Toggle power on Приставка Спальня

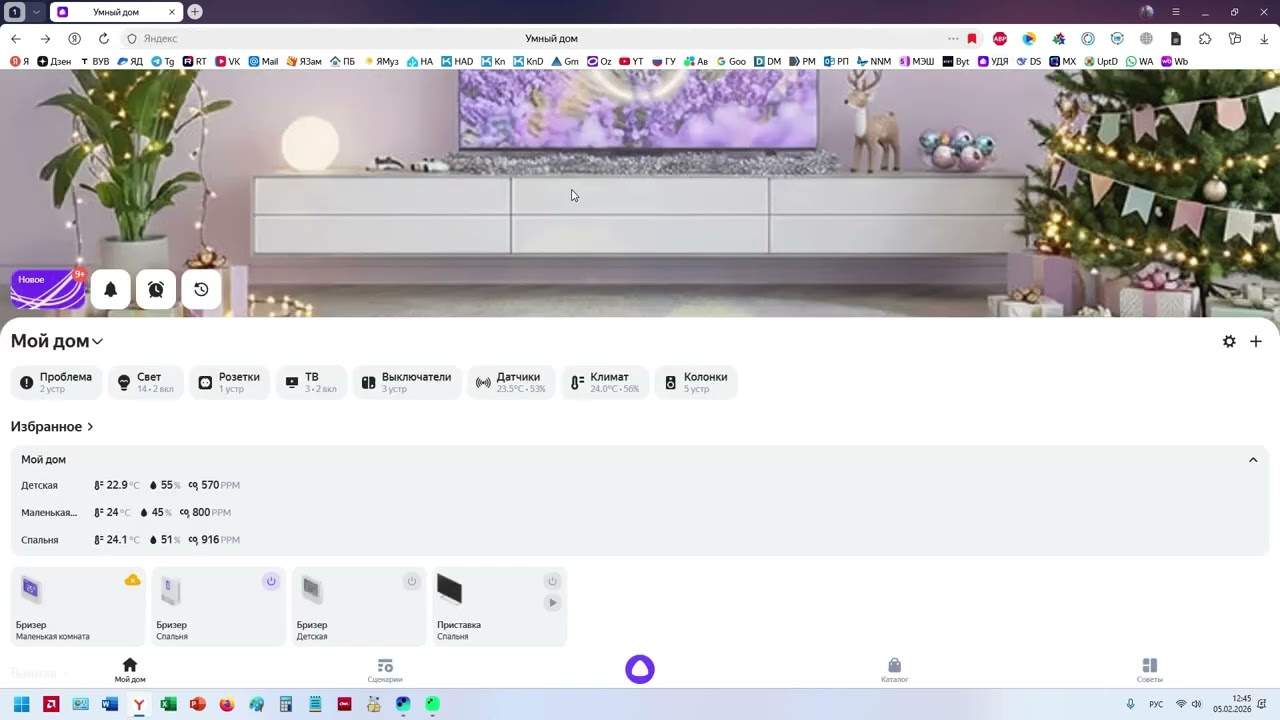(x=552, y=581)
